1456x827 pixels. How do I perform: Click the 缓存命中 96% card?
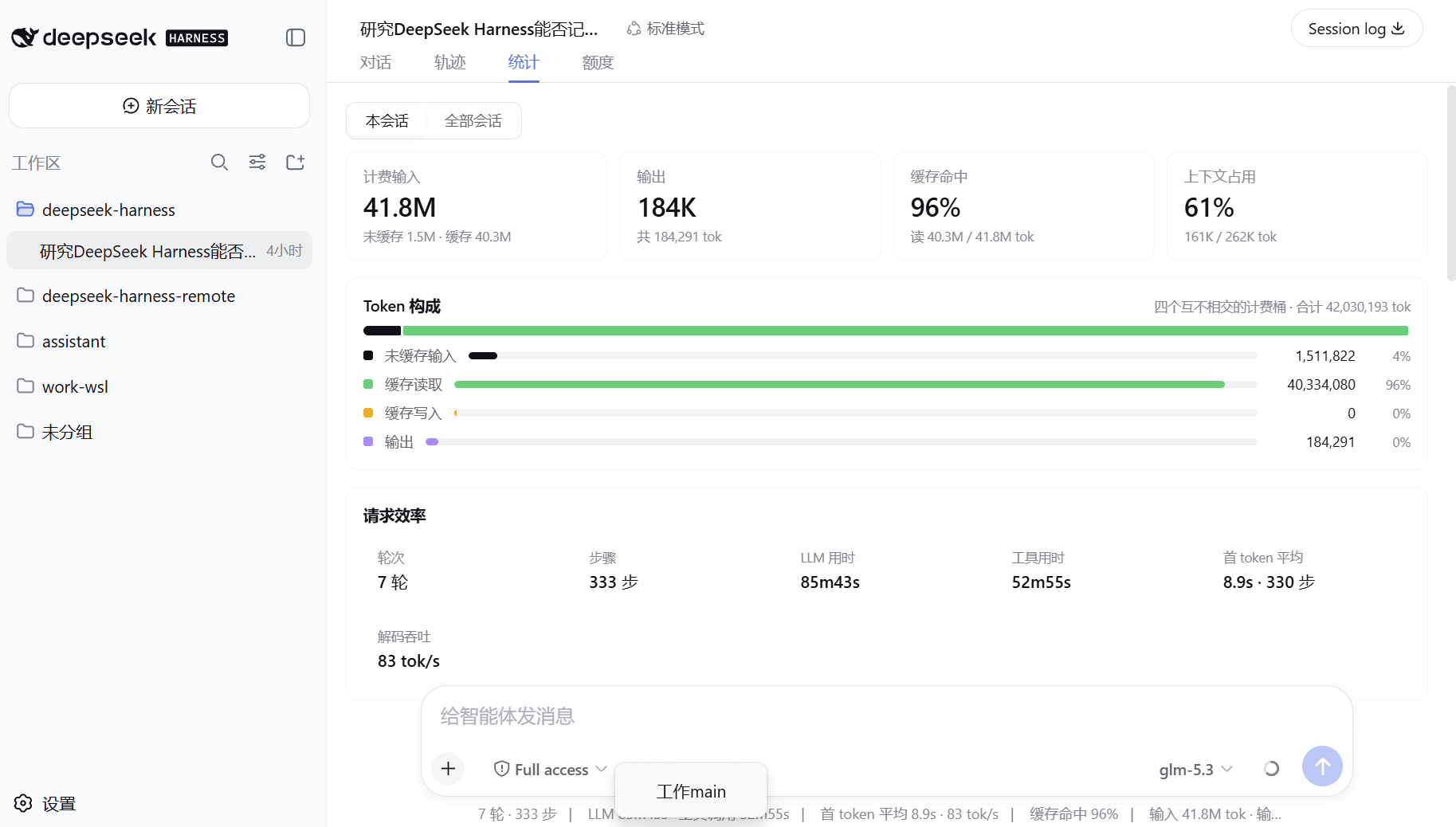pyautogui.click(x=1023, y=206)
